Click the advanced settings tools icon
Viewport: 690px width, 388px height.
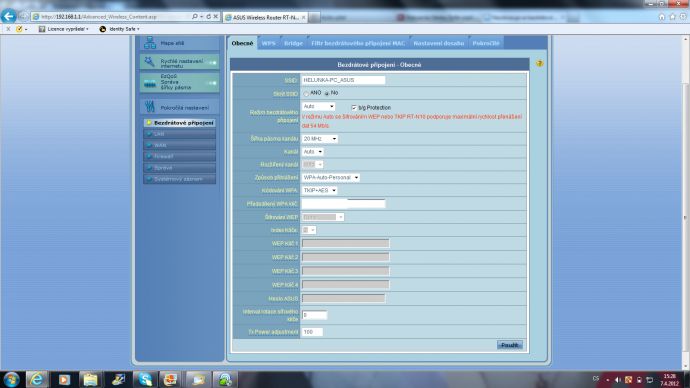click(x=150, y=106)
